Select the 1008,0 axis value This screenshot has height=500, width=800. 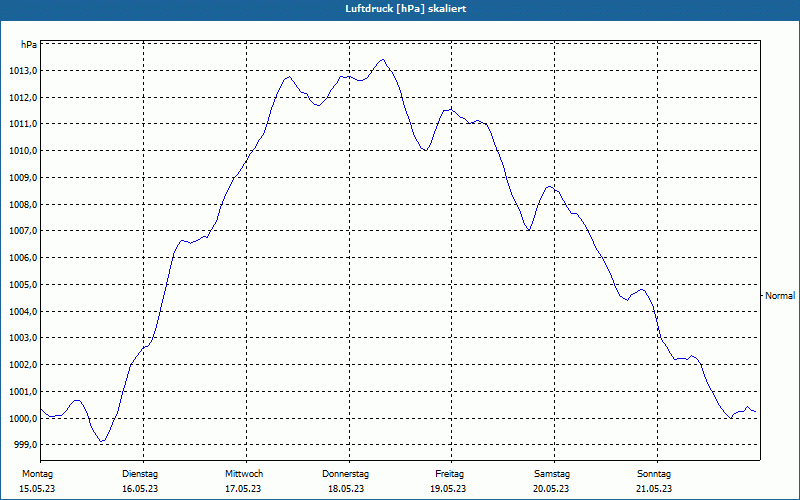(x=23, y=205)
